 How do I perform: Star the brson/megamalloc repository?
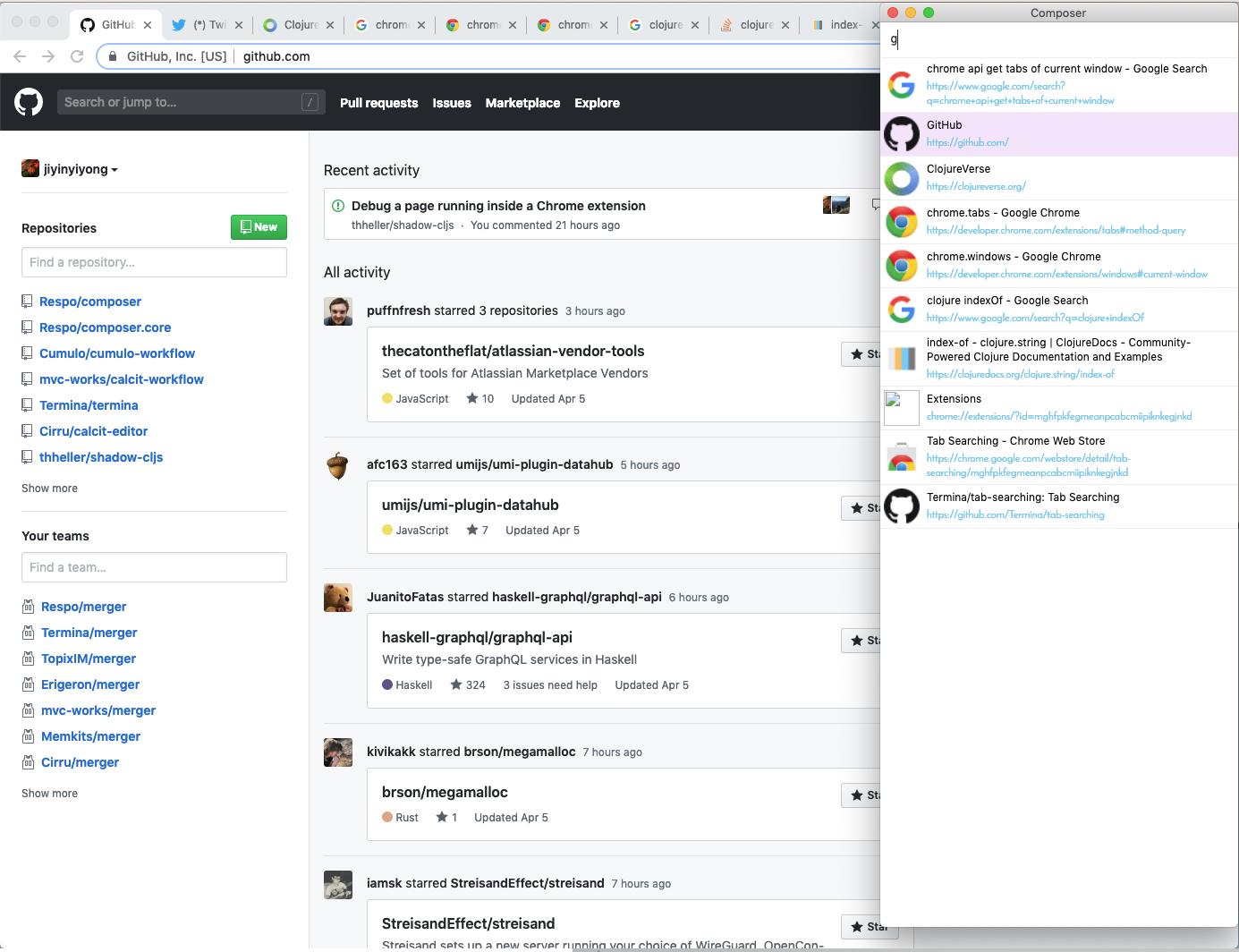tap(861, 795)
